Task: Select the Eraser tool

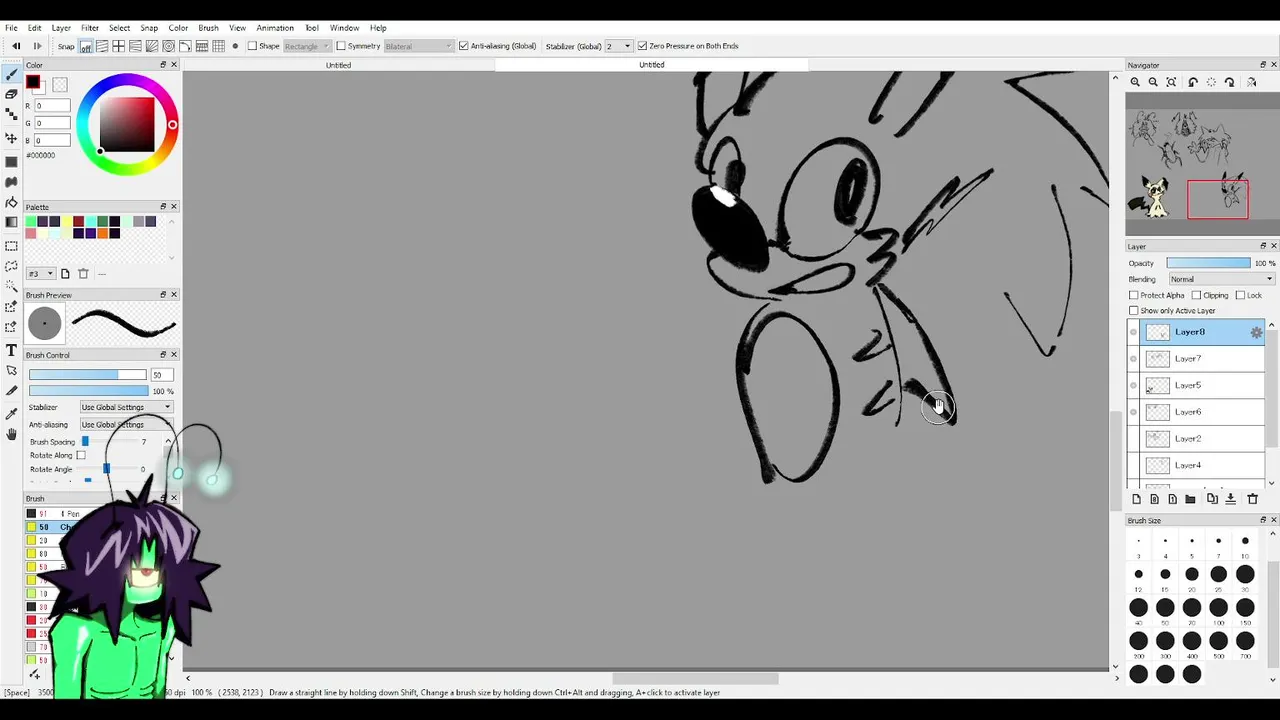Action: point(11,94)
